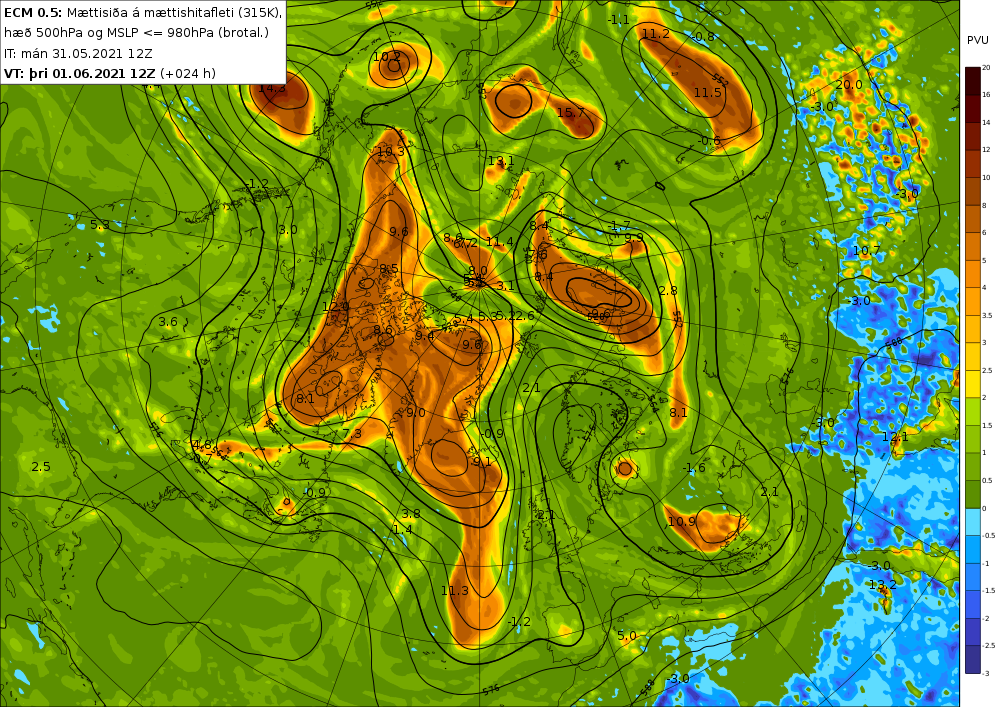Click the '5.3' value label in the upper left
This screenshot has width=1000, height=707.
(99, 225)
